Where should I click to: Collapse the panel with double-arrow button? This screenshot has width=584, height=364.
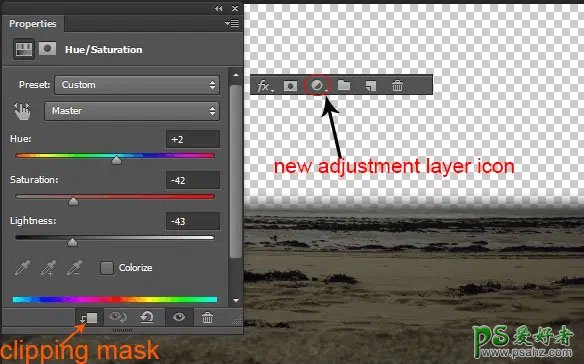[219, 8]
